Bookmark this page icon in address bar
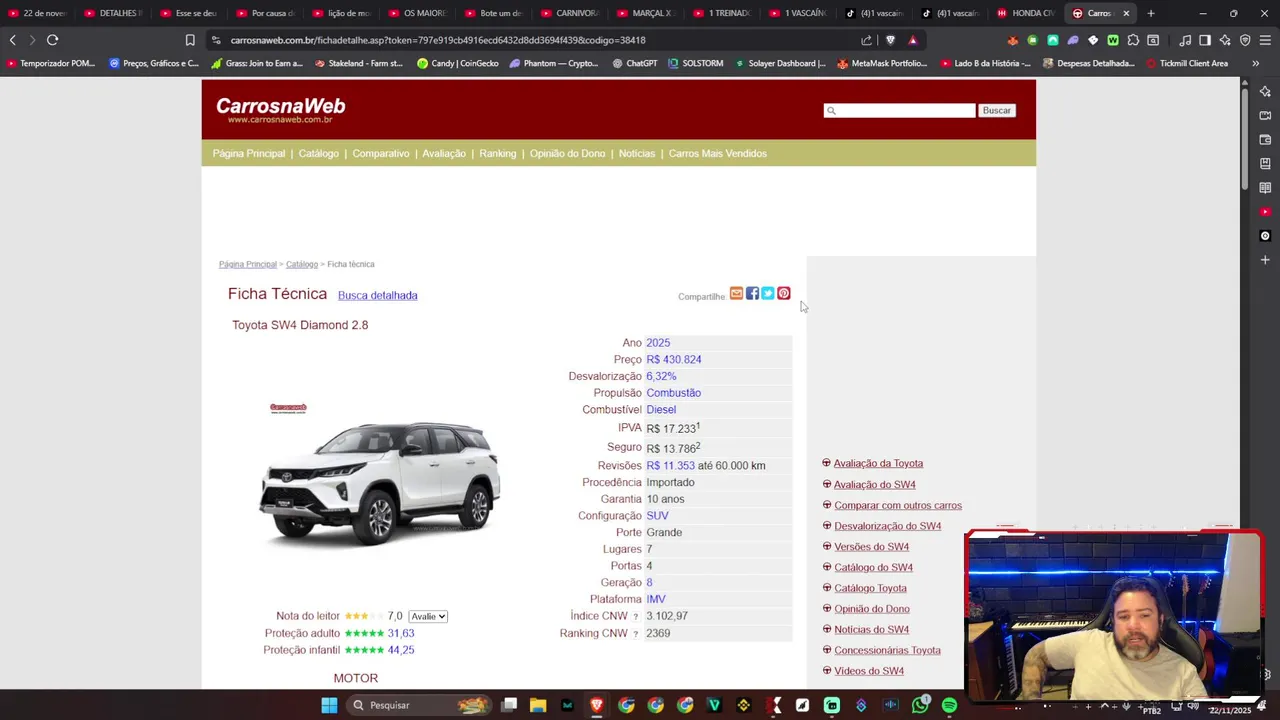The image size is (1280, 720). (190, 40)
